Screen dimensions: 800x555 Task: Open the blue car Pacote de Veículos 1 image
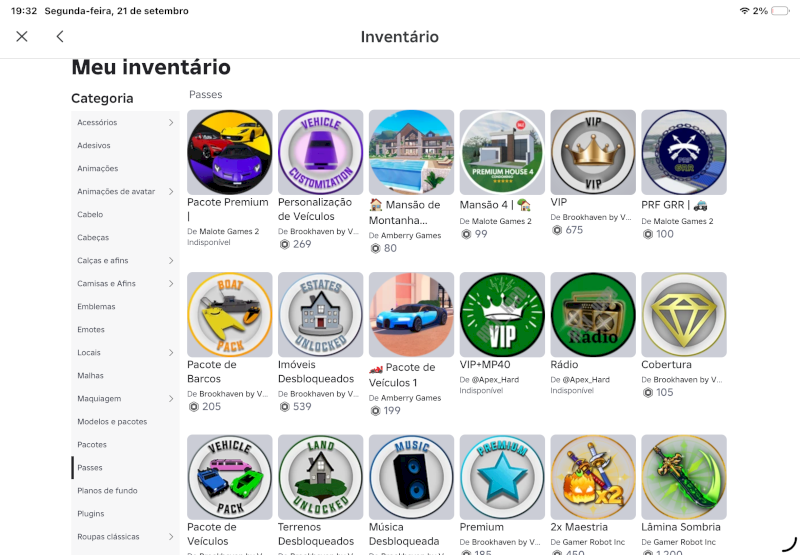click(x=411, y=315)
